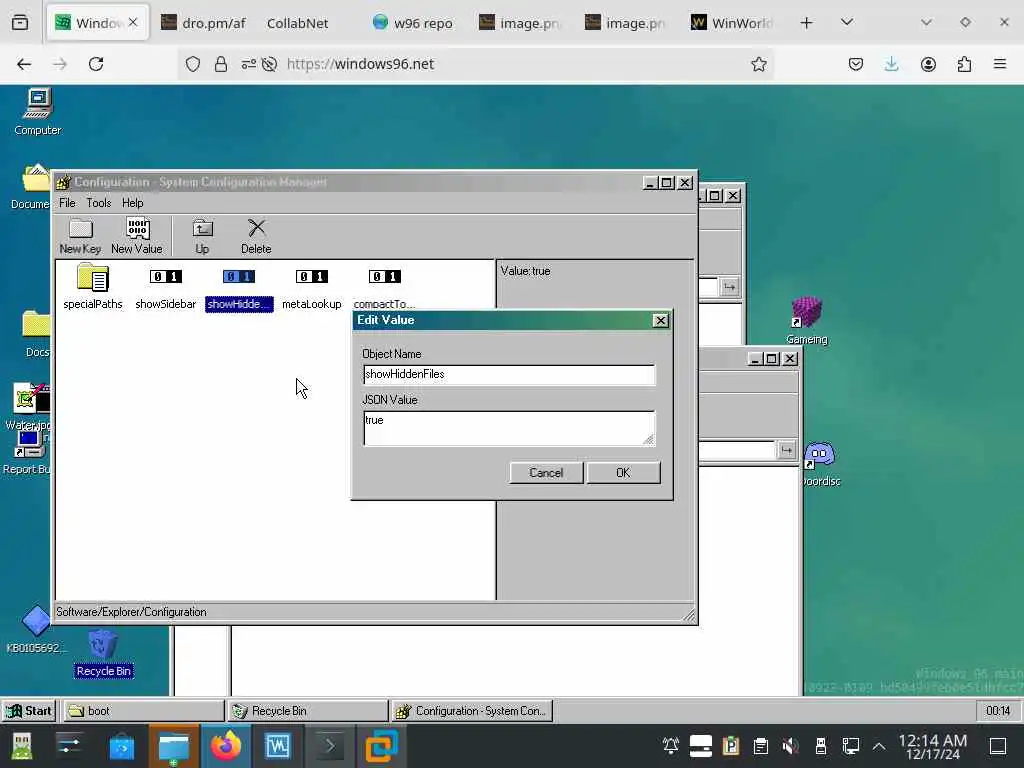The width and height of the screenshot is (1024, 768).
Task: Open the browser application menu
Action: click(1000, 64)
